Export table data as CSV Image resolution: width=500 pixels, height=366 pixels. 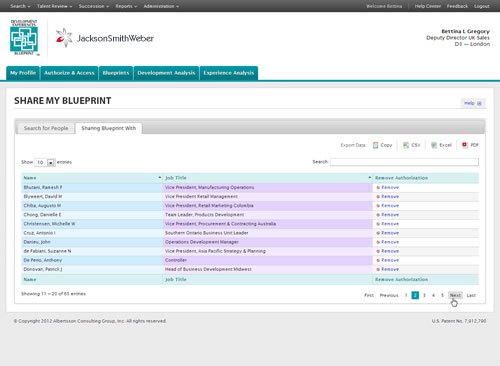click(412, 145)
